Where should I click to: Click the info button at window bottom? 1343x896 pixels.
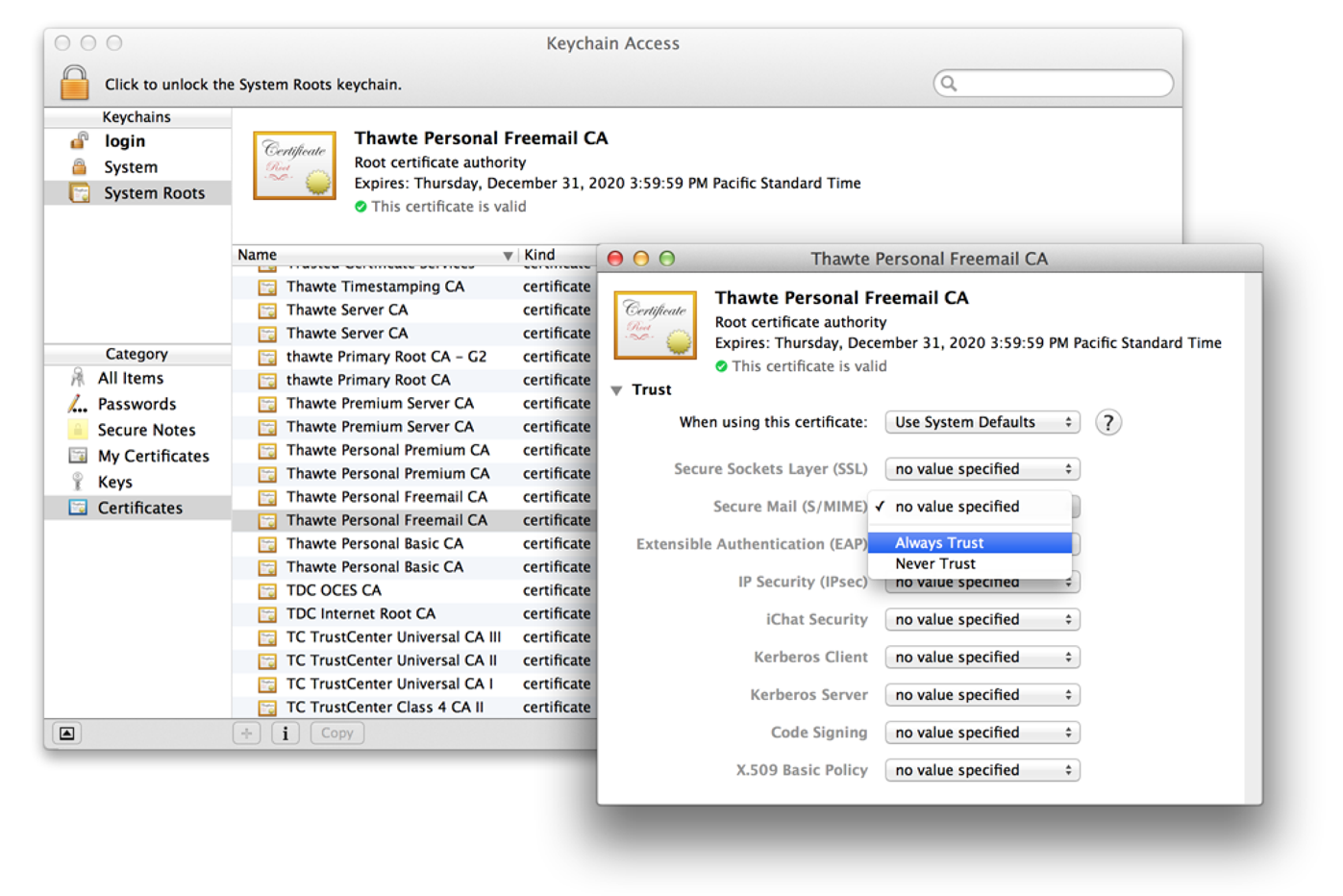pos(285,733)
